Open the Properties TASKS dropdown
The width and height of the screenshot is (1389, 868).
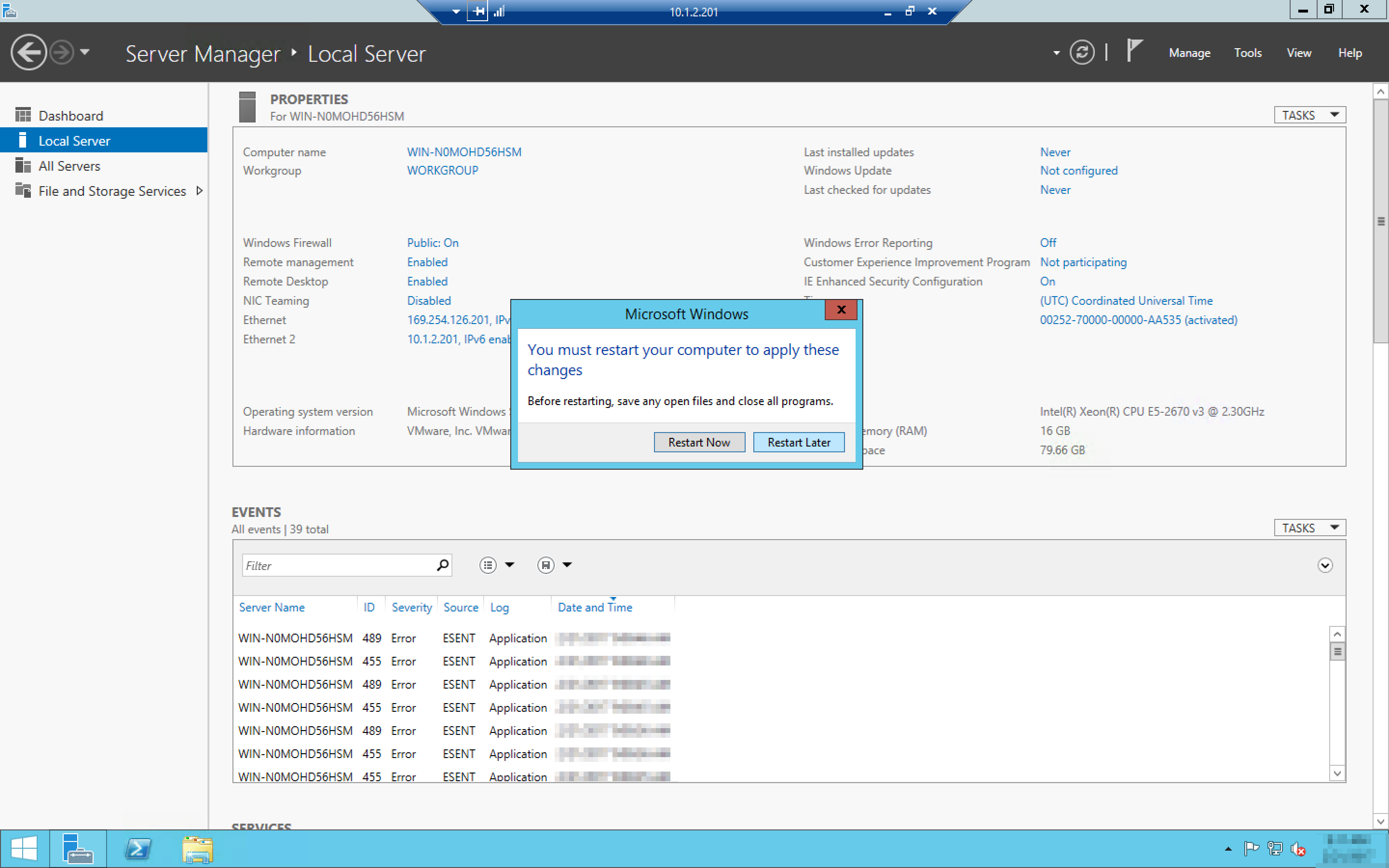pos(1309,115)
